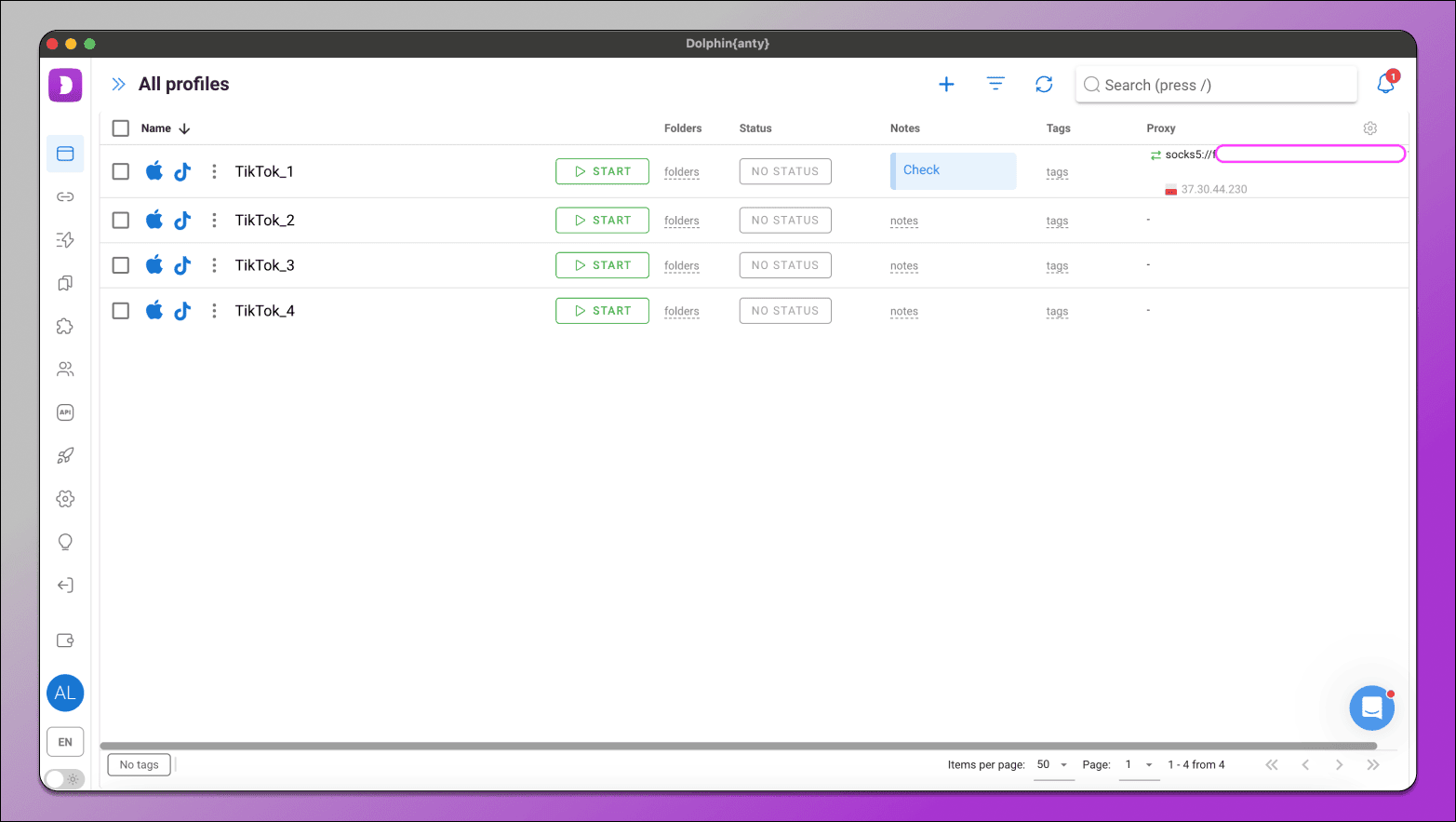The image size is (1456, 822).
Task: Go to previous page arrow
Action: pos(1306,765)
